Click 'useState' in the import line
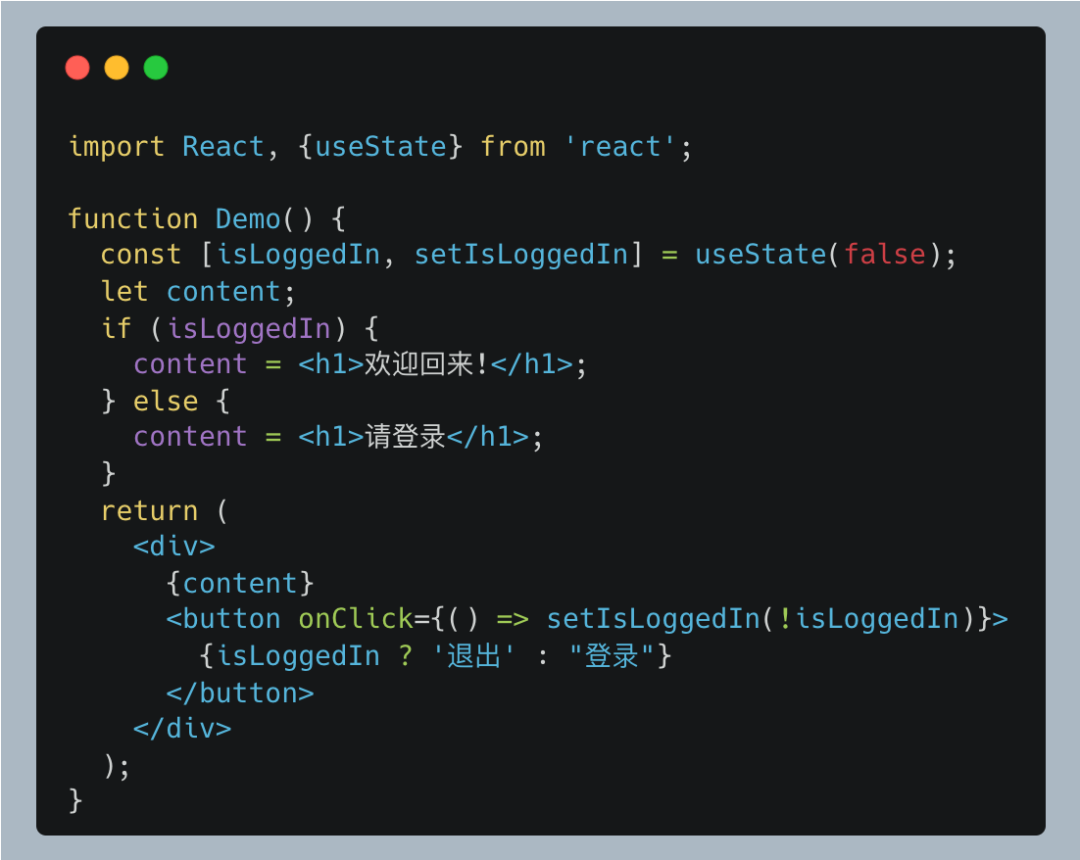Image resolution: width=1080 pixels, height=860 pixels. 380,147
